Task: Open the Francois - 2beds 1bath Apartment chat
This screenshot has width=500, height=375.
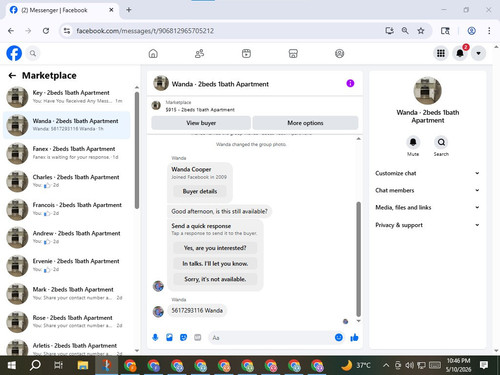Action: coord(67,209)
